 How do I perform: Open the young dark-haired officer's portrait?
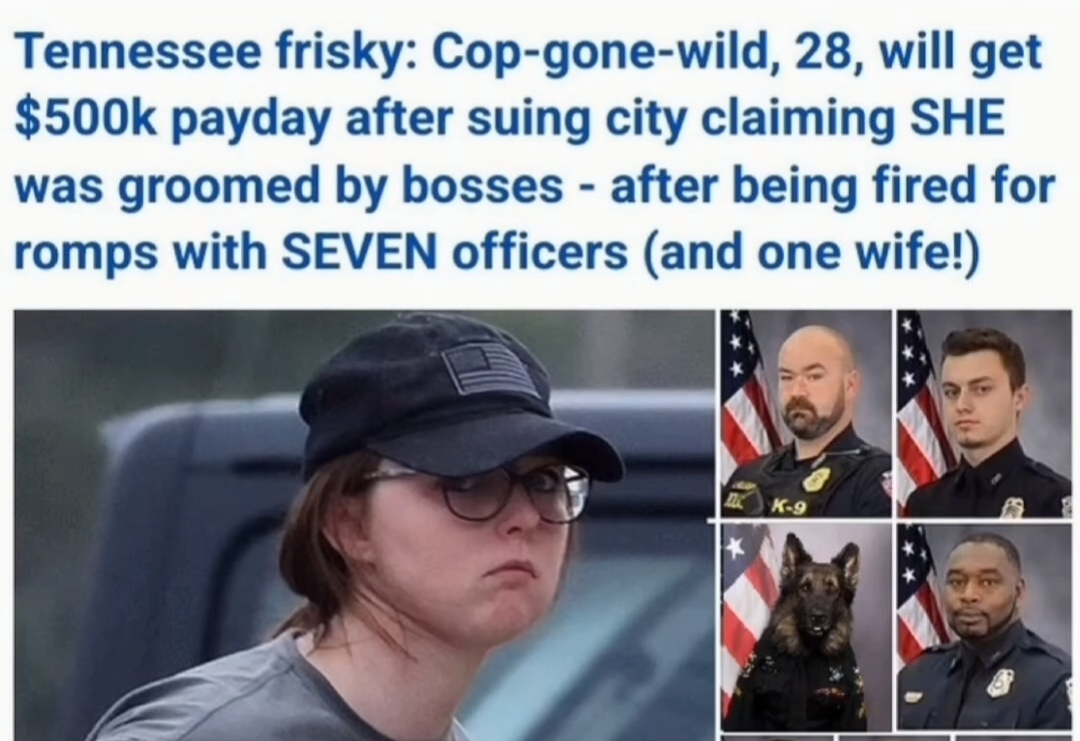pos(984,413)
